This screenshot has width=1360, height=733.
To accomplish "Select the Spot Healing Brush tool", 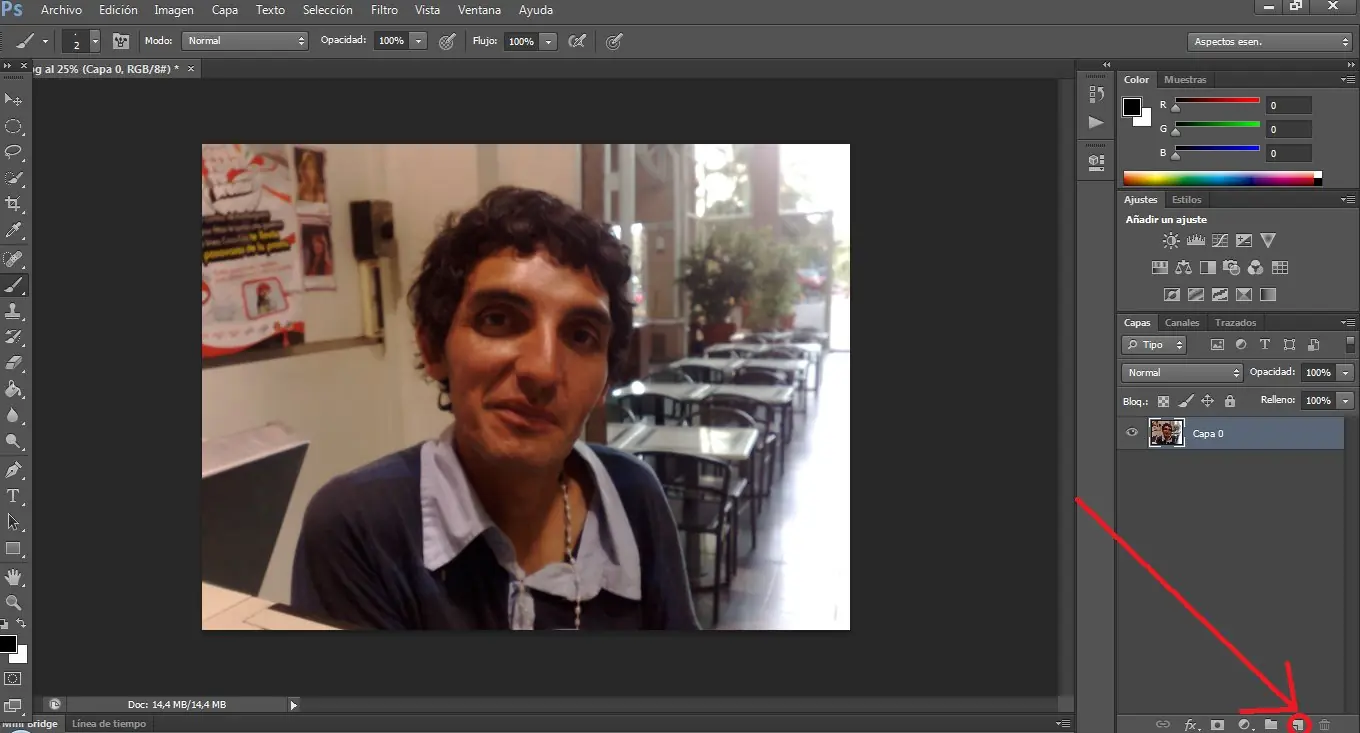I will coord(14,259).
